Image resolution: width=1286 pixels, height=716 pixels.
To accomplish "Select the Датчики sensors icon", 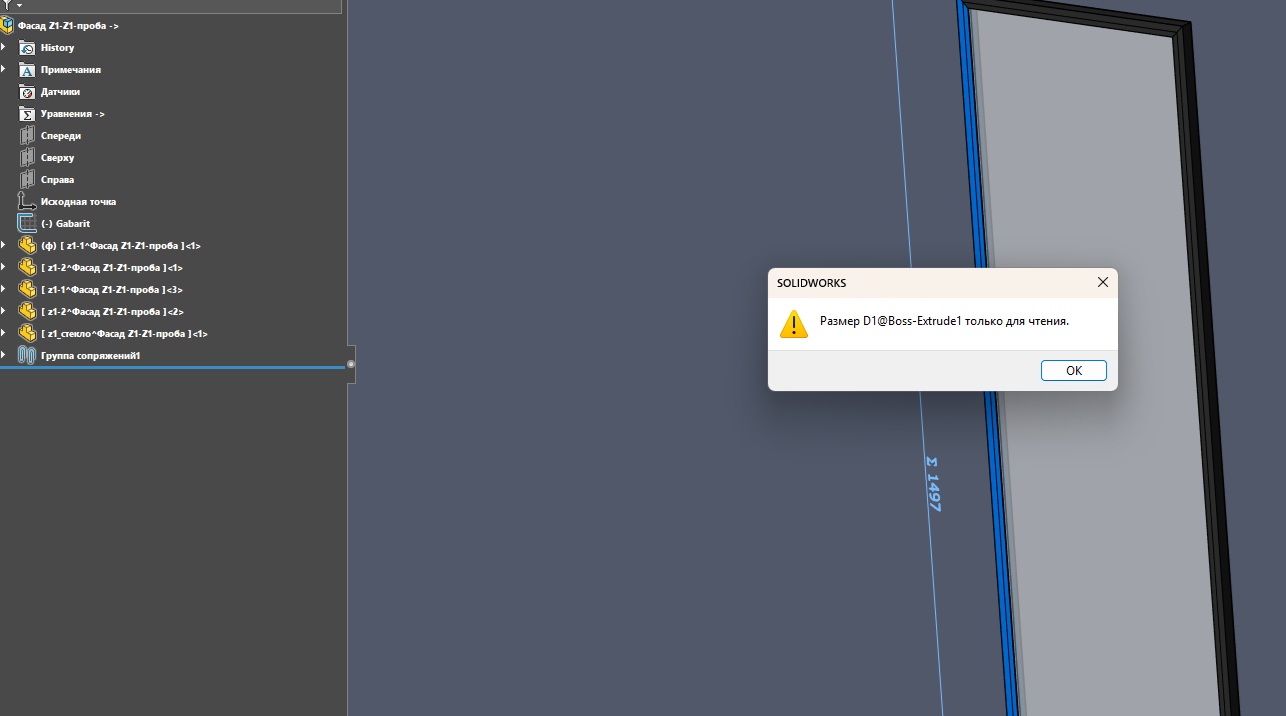I will 27,92.
